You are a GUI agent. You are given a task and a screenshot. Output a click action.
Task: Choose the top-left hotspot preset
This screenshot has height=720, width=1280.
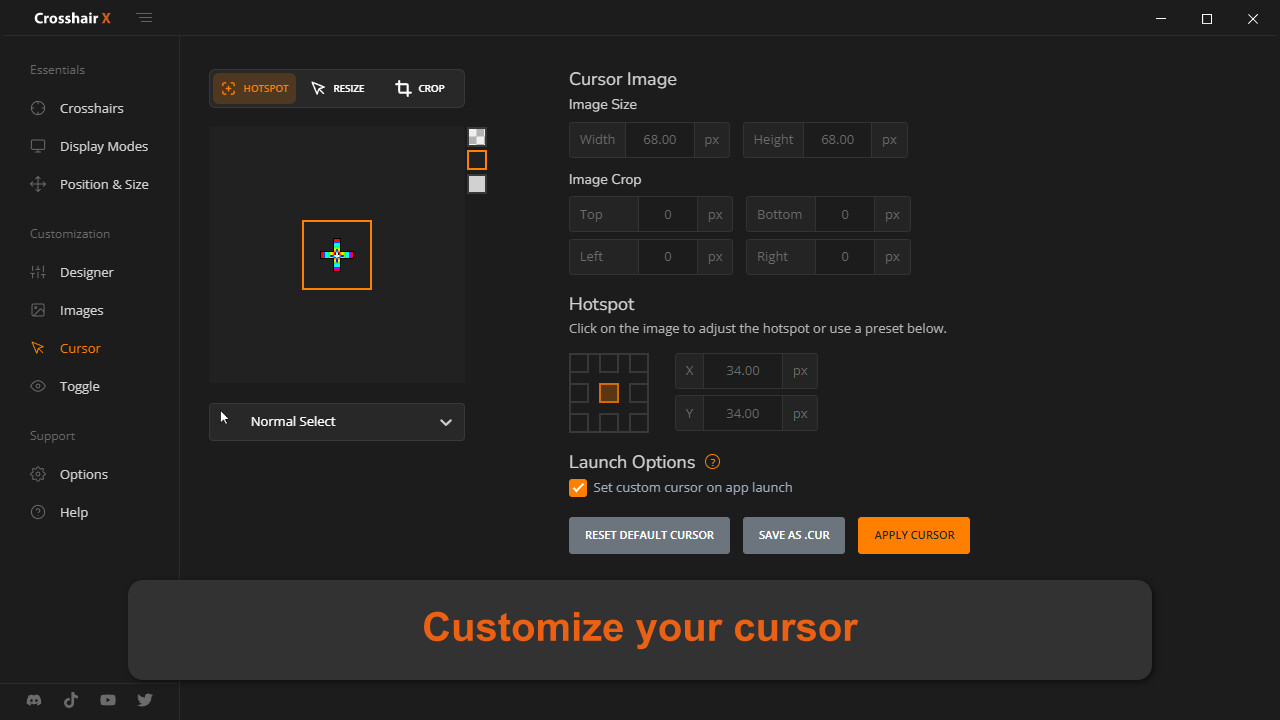tap(579, 363)
